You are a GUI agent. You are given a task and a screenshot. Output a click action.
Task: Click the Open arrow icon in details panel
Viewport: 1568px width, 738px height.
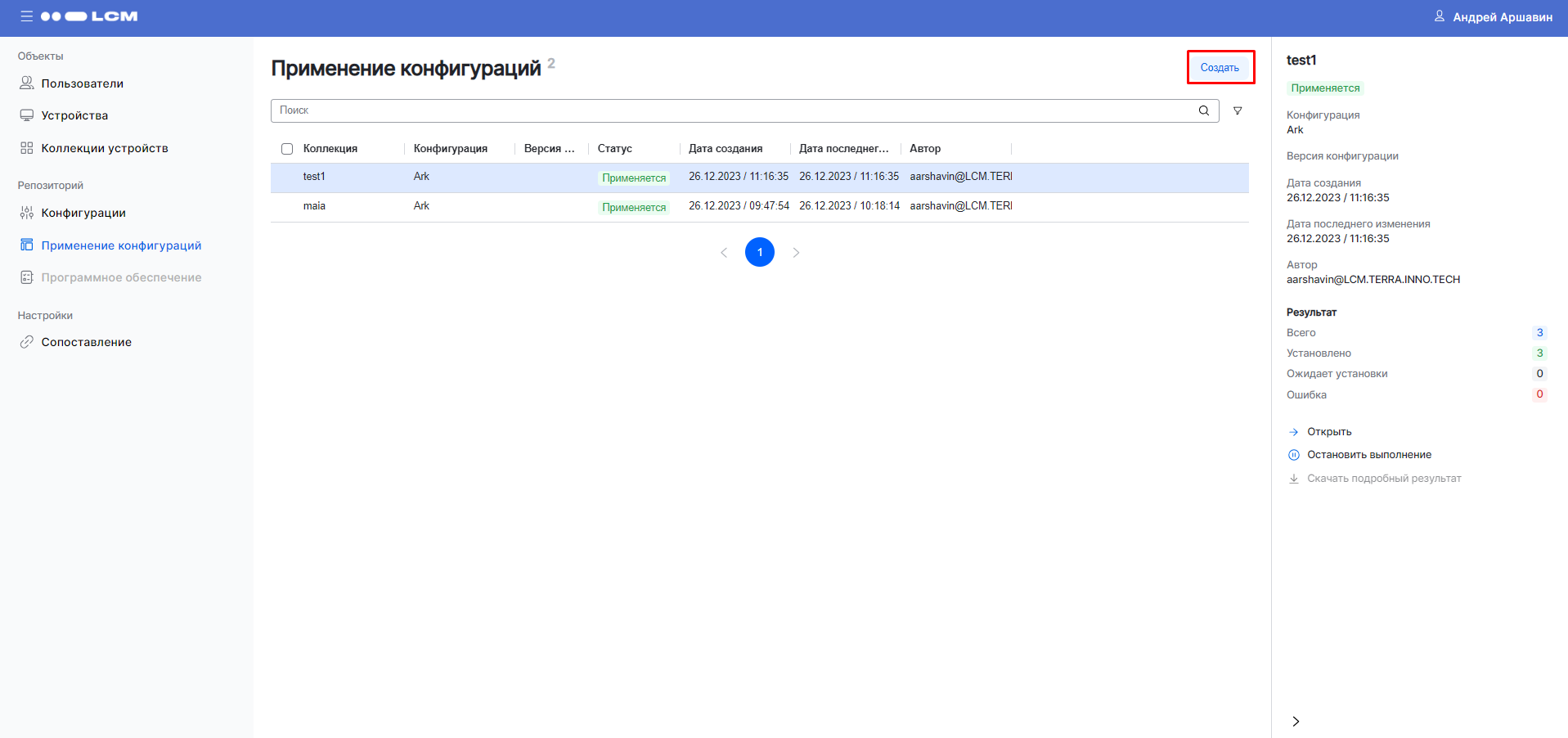pyautogui.click(x=1293, y=432)
